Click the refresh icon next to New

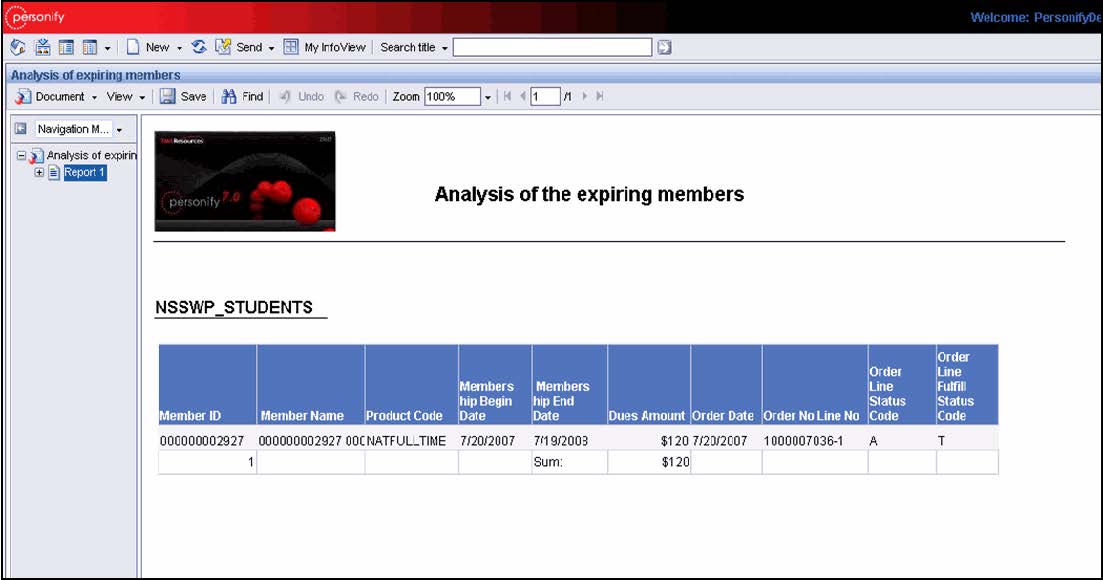[x=199, y=47]
